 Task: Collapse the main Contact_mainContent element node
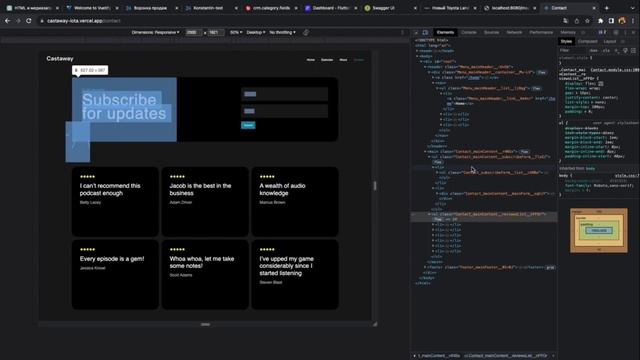coord(425,151)
